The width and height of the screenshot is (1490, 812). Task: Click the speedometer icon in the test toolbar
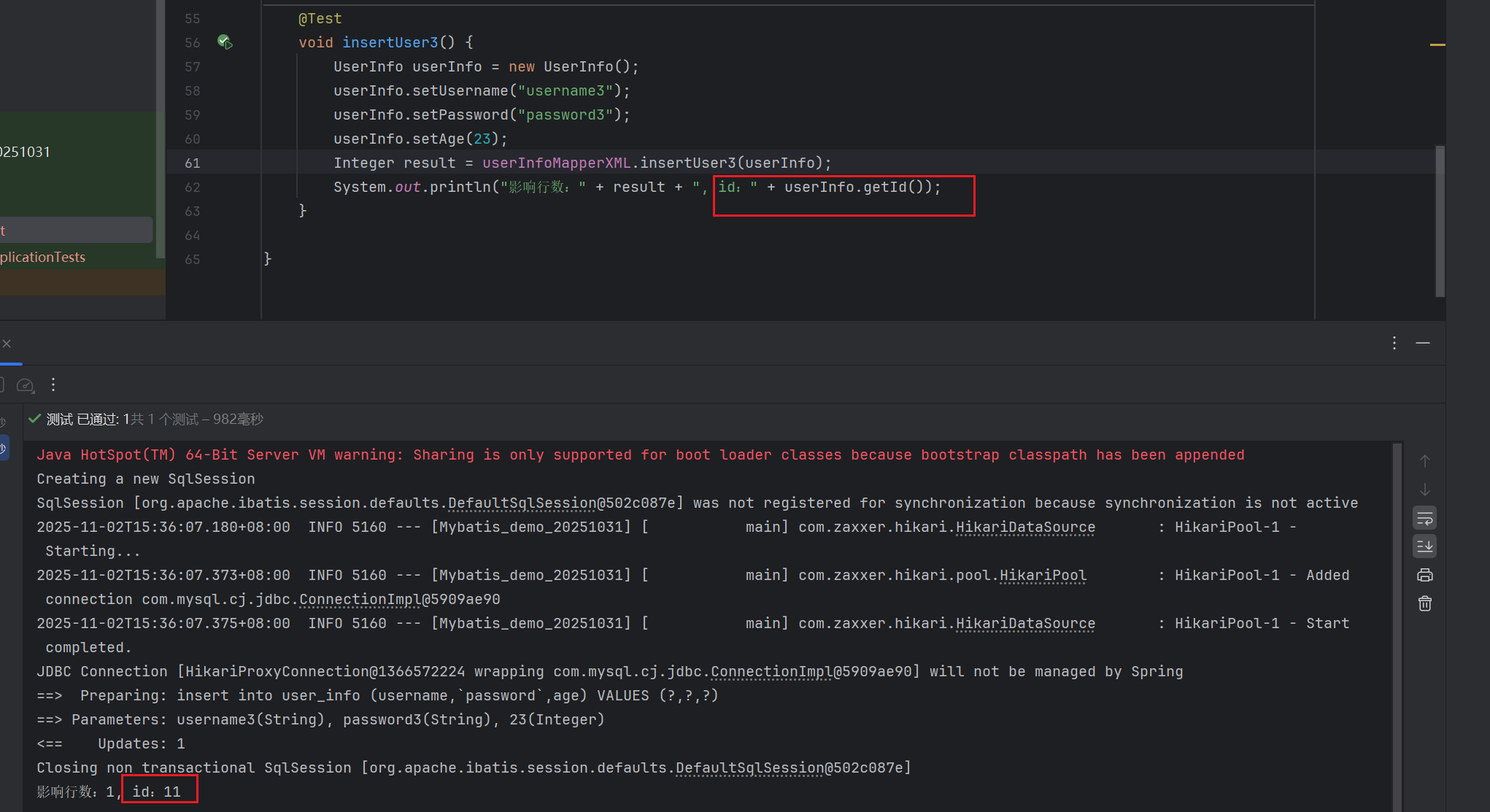click(26, 385)
